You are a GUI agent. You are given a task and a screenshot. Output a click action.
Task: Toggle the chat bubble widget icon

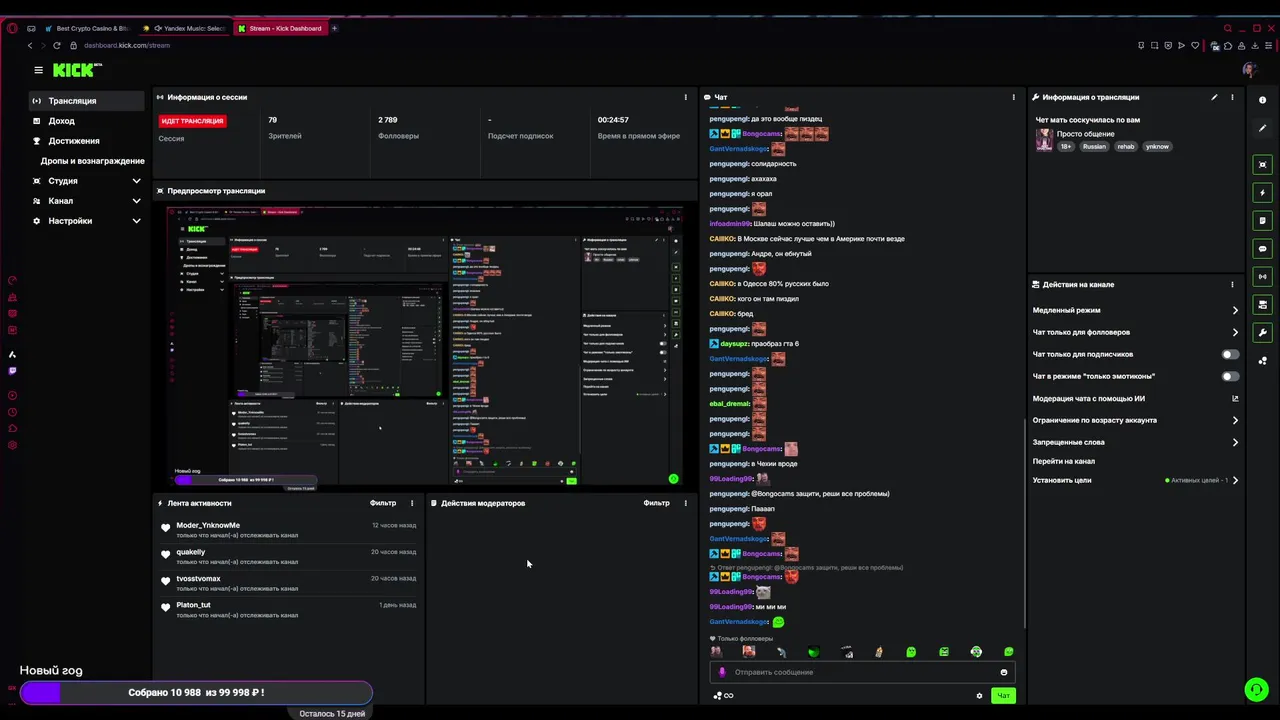point(1262,249)
